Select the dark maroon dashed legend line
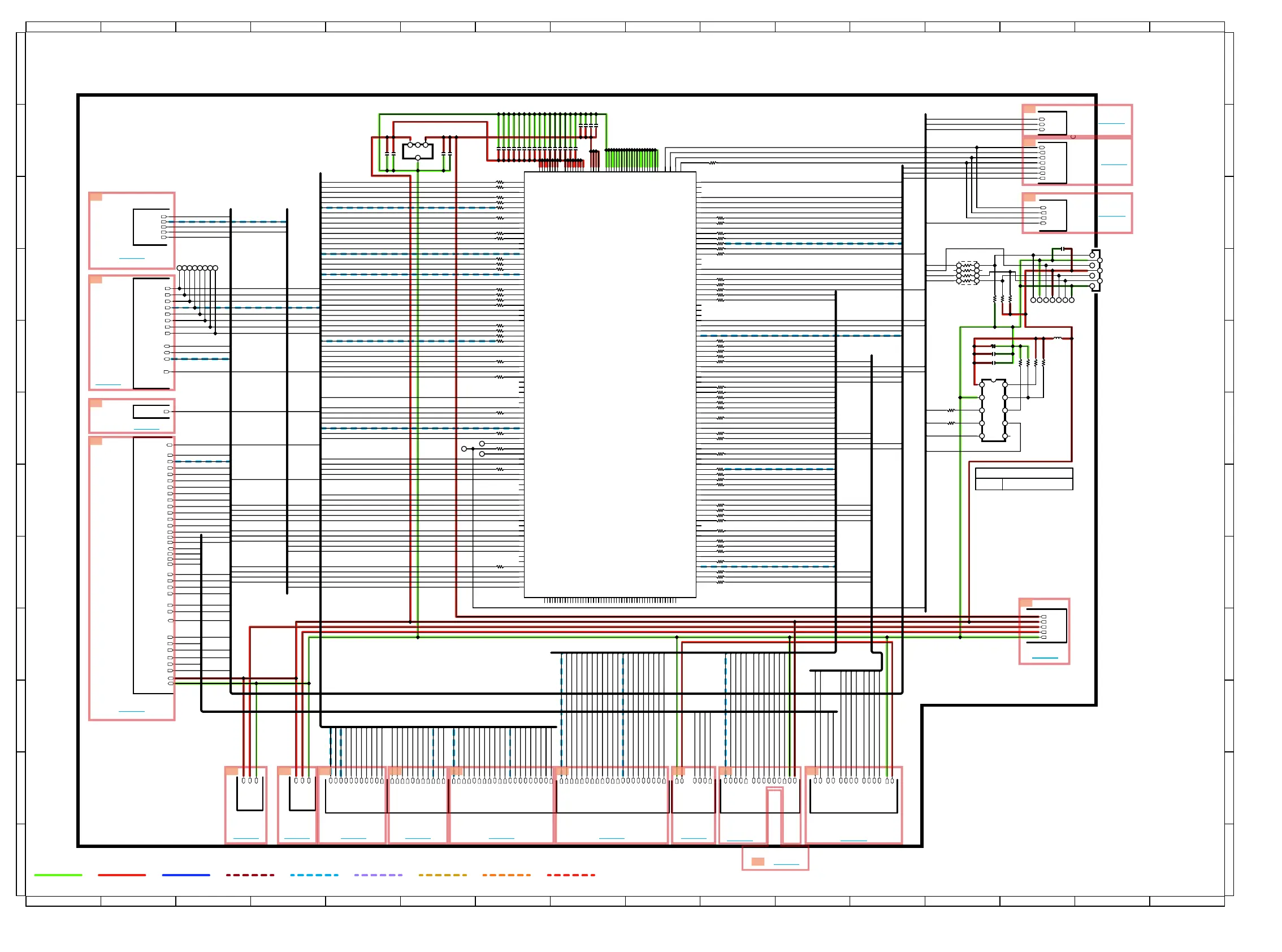1282x952 pixels. pos(250,875)
